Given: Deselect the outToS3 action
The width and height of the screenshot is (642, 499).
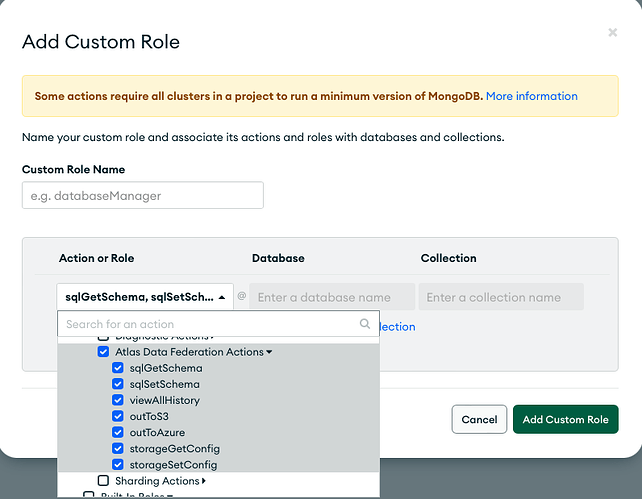Looking at the screenshot, I should tap(118, 416).
